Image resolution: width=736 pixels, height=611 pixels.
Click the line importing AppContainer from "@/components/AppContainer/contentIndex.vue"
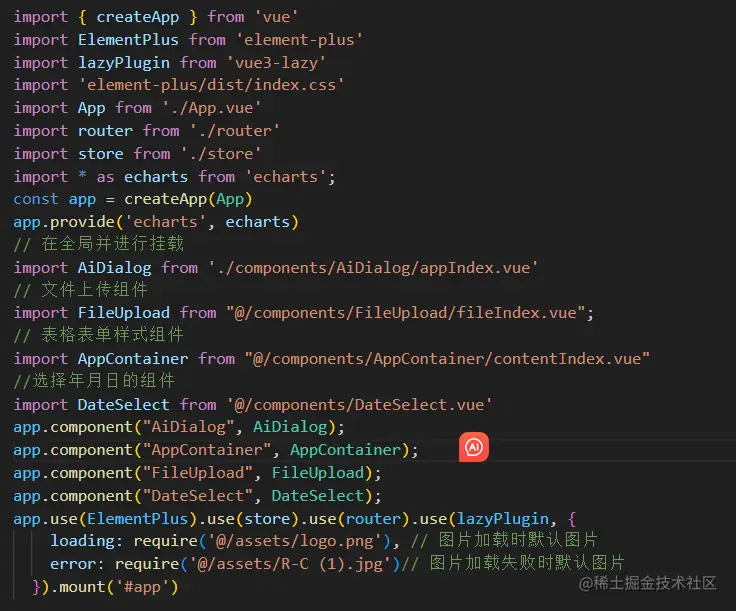(331, 359)
